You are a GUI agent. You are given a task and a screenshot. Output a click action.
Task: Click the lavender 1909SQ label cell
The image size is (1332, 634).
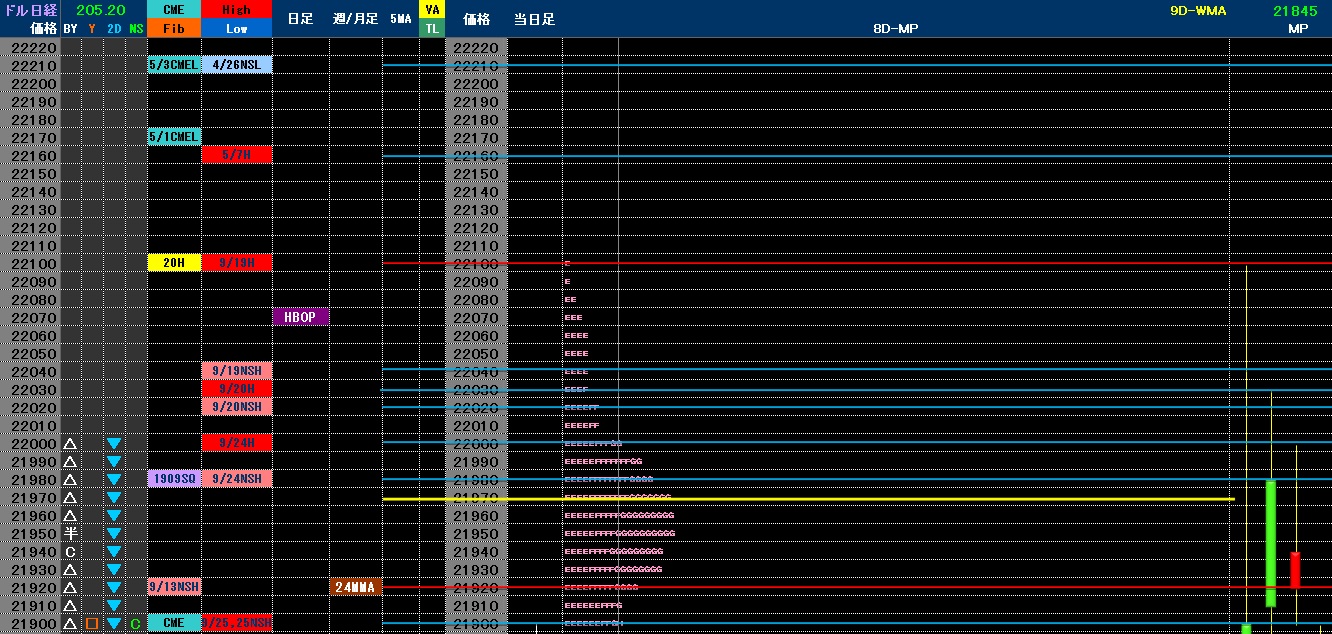tap(174, 479)
